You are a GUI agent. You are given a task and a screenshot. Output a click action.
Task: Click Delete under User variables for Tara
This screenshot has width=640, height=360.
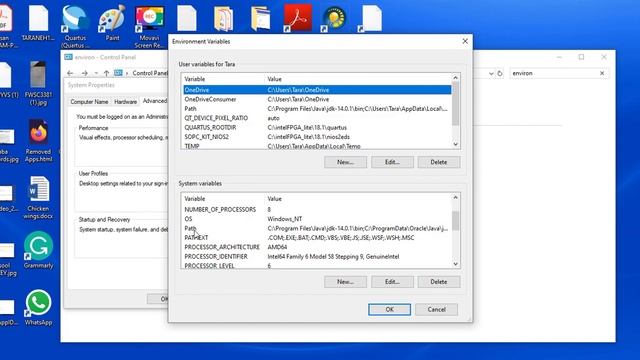[x=439, y=162]
